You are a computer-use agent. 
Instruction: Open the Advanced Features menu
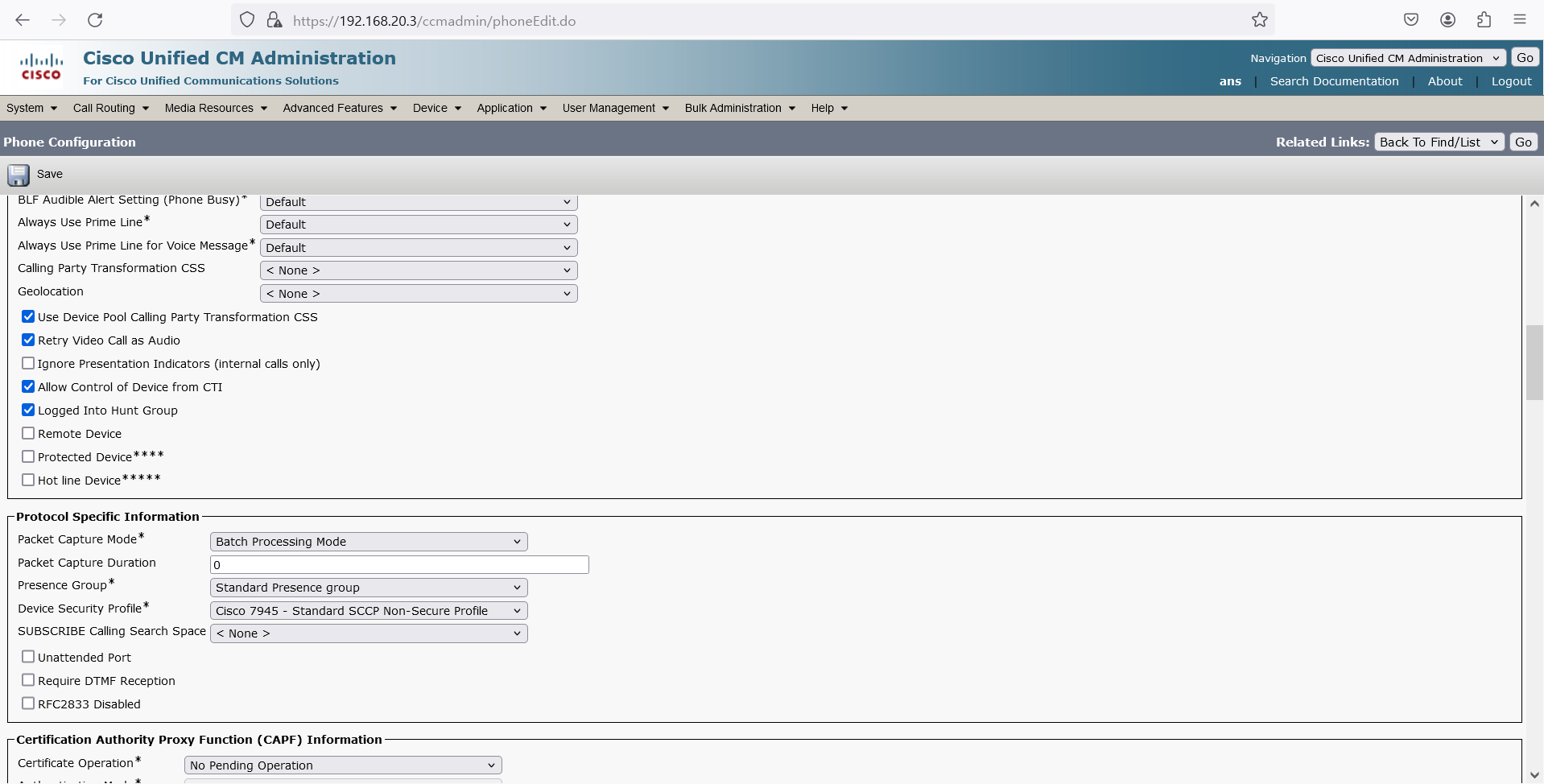[340, 108]
